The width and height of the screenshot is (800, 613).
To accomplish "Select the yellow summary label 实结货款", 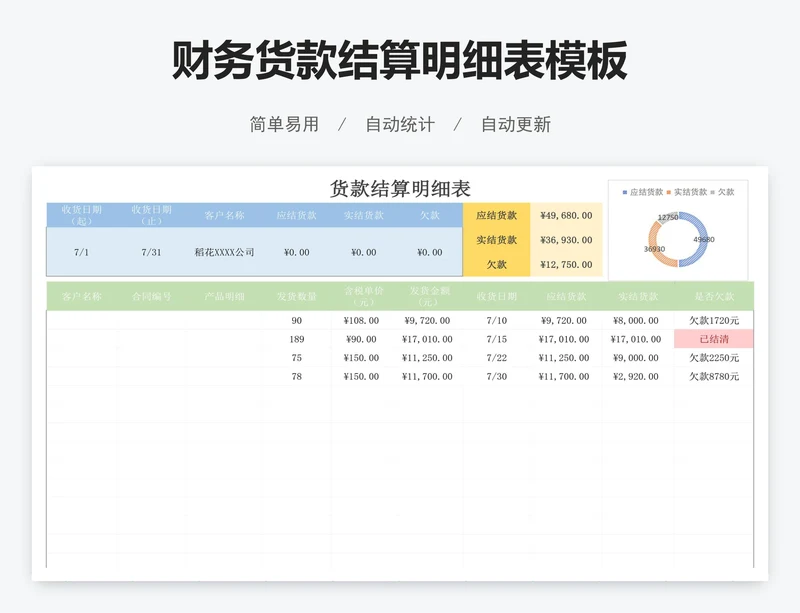I will point(496,240).
